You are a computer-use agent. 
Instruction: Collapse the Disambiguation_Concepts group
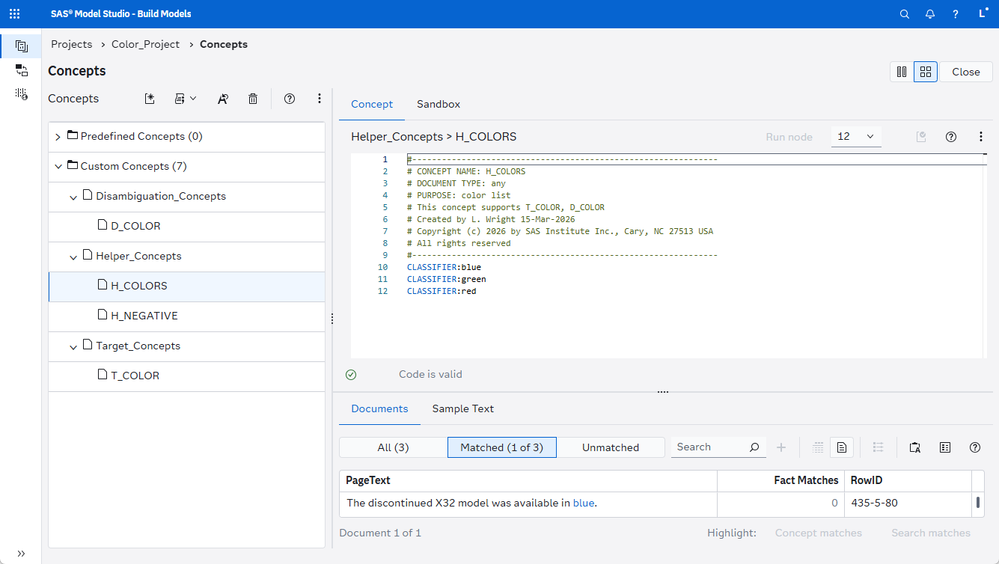[x=73, y=197]
